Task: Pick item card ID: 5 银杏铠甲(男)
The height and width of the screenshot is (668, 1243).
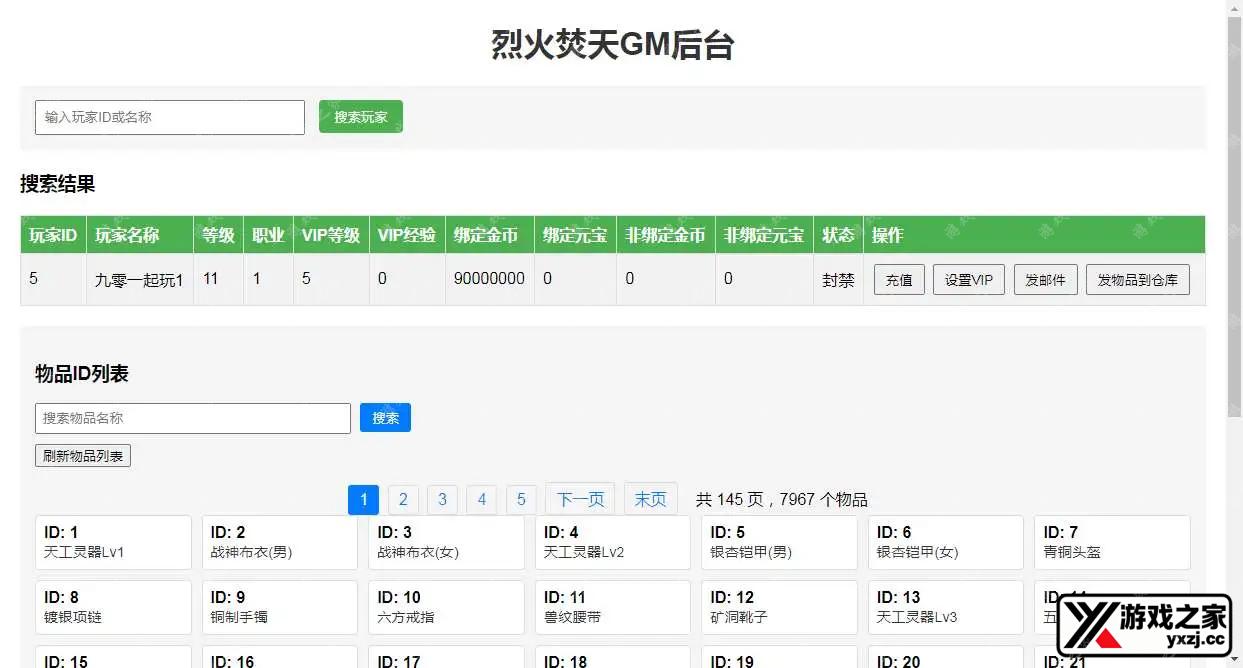Action: (779, 542)
